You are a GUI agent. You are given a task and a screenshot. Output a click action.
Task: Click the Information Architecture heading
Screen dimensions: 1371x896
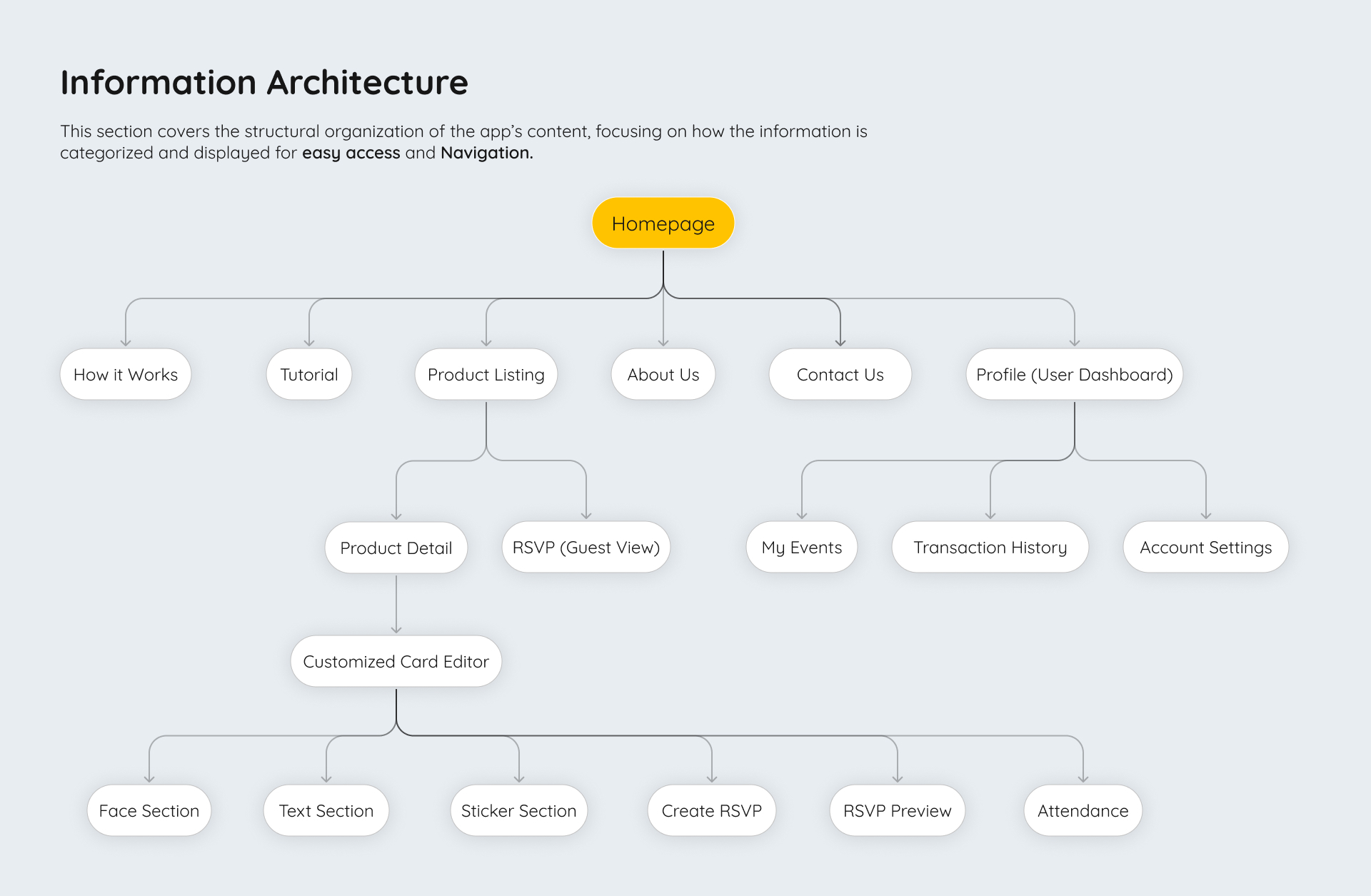coord(264,83)
